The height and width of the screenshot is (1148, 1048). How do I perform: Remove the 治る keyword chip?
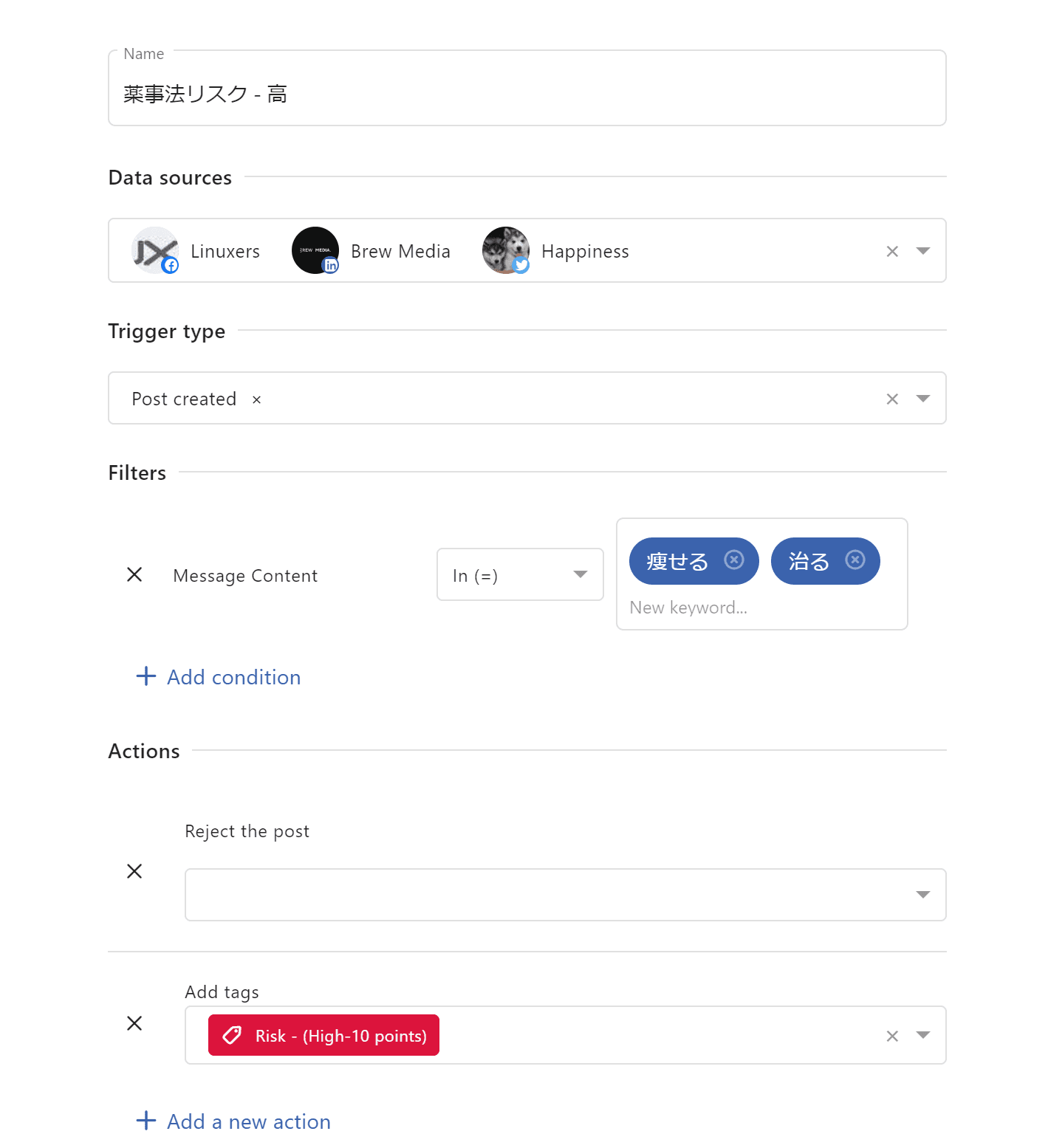[855, 560]
